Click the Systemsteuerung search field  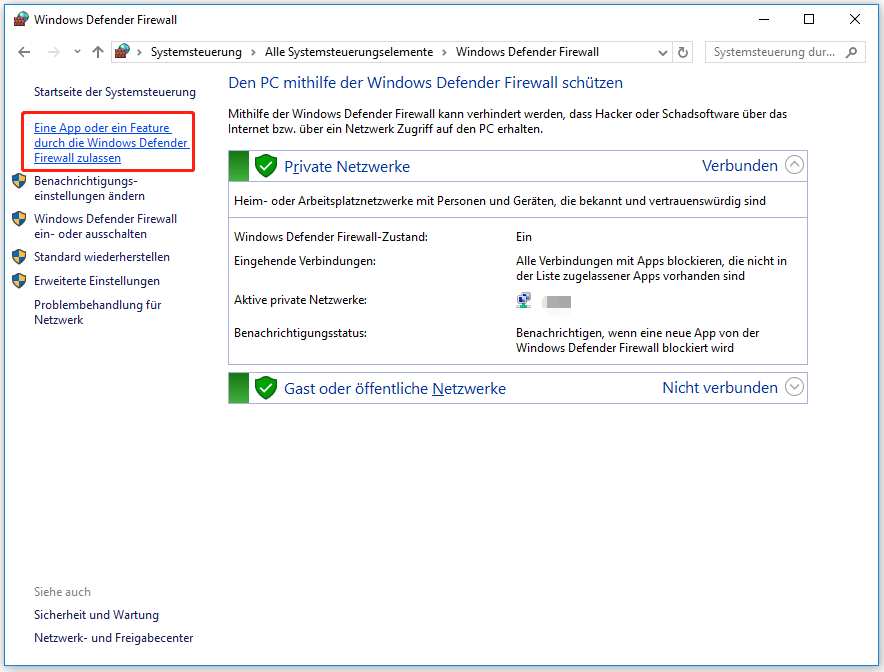tap(774, 52)
